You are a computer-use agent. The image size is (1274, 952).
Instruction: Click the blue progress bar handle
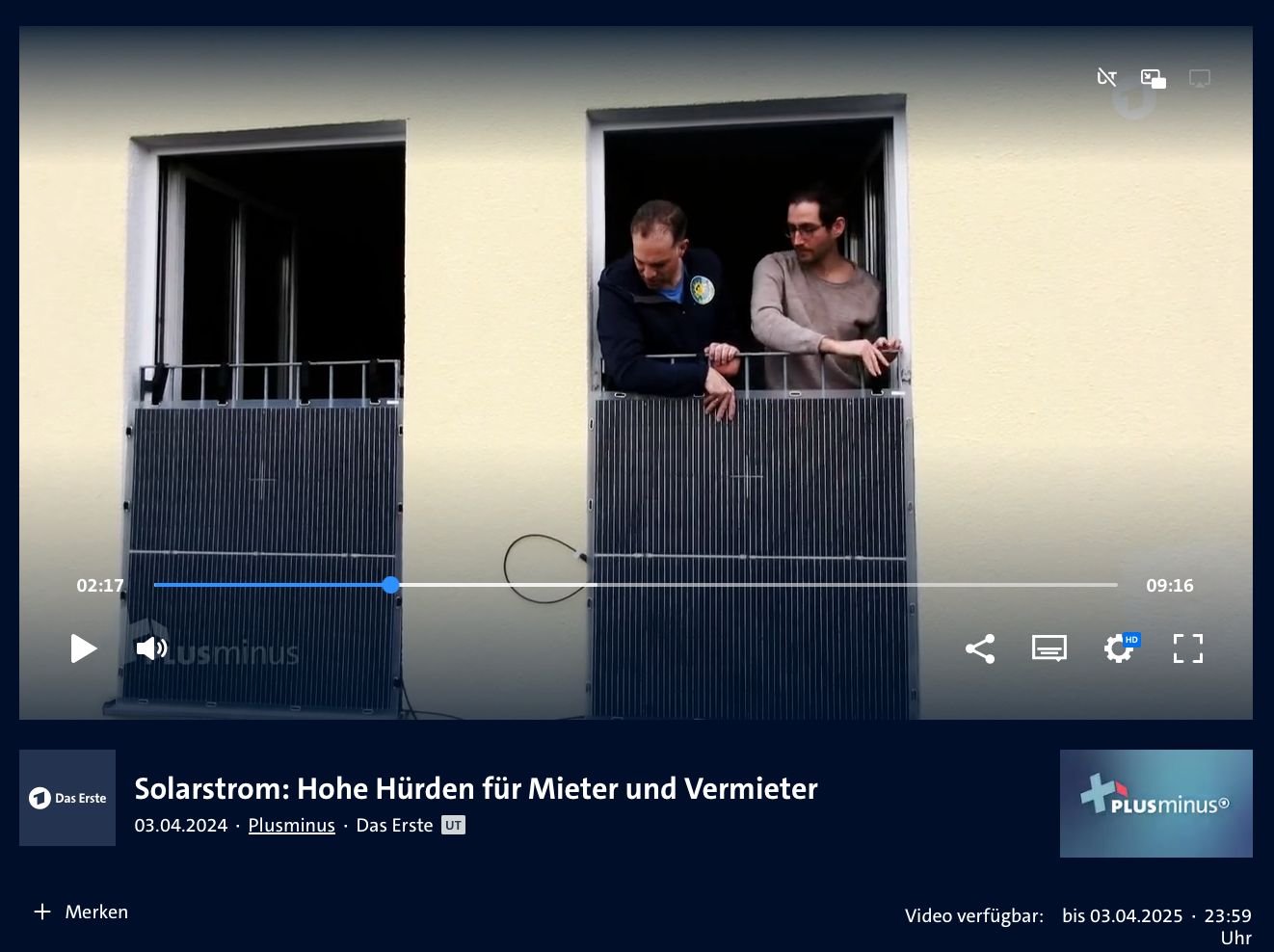(390, 585)
